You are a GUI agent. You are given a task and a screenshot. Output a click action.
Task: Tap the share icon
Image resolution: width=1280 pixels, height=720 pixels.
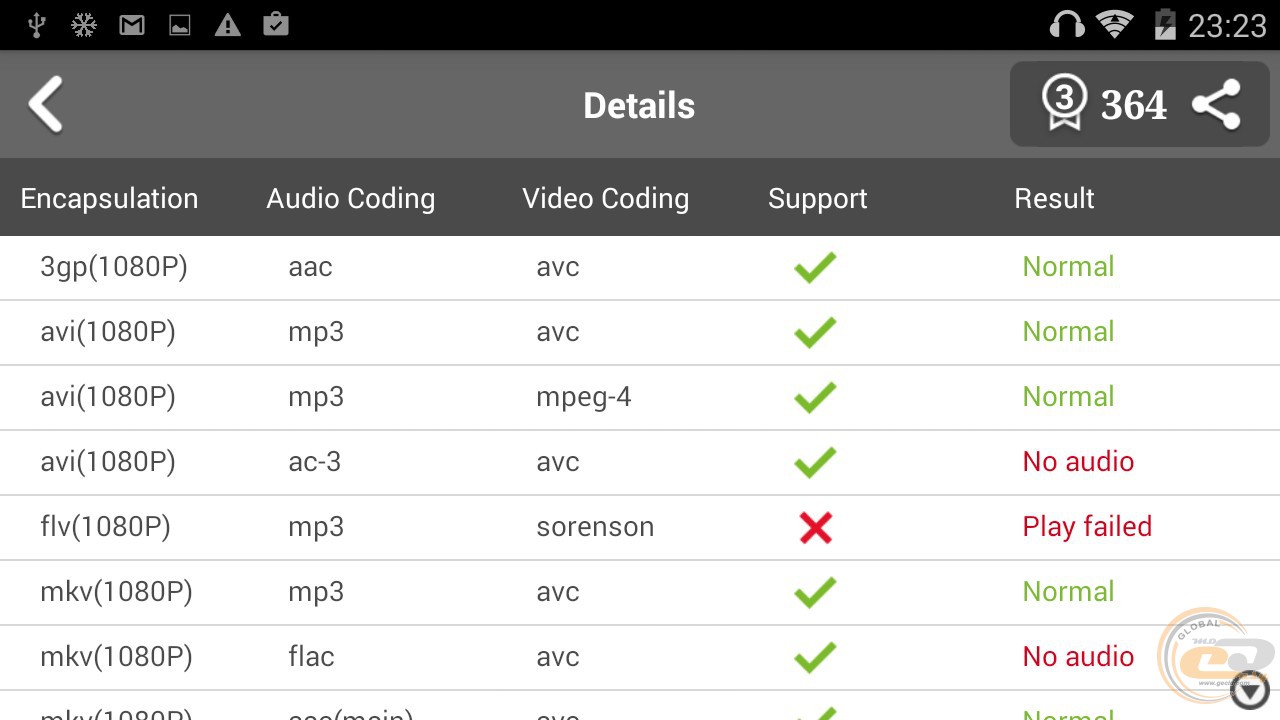1216,104
